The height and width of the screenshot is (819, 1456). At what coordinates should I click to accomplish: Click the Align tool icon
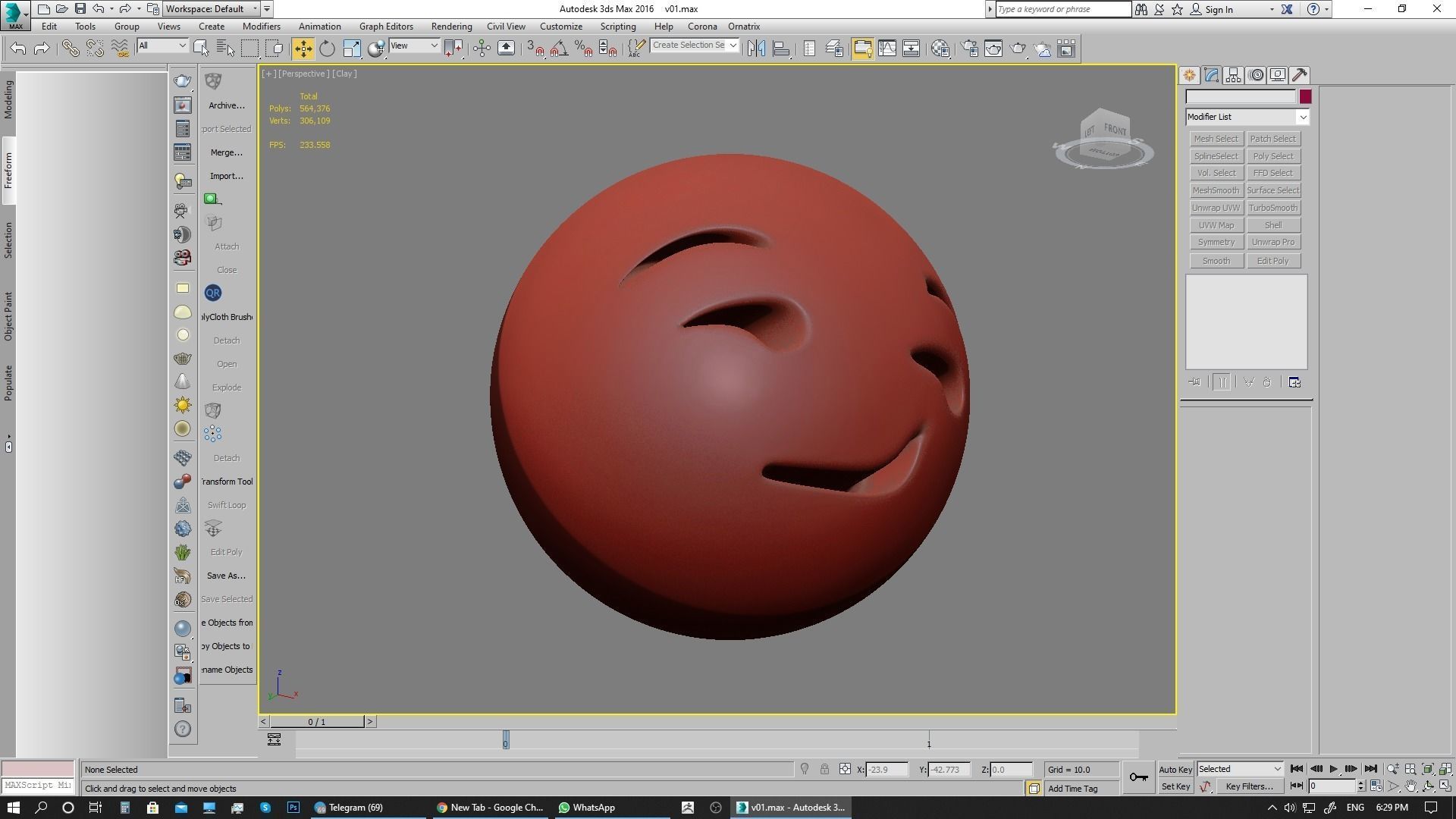point(781,49)
